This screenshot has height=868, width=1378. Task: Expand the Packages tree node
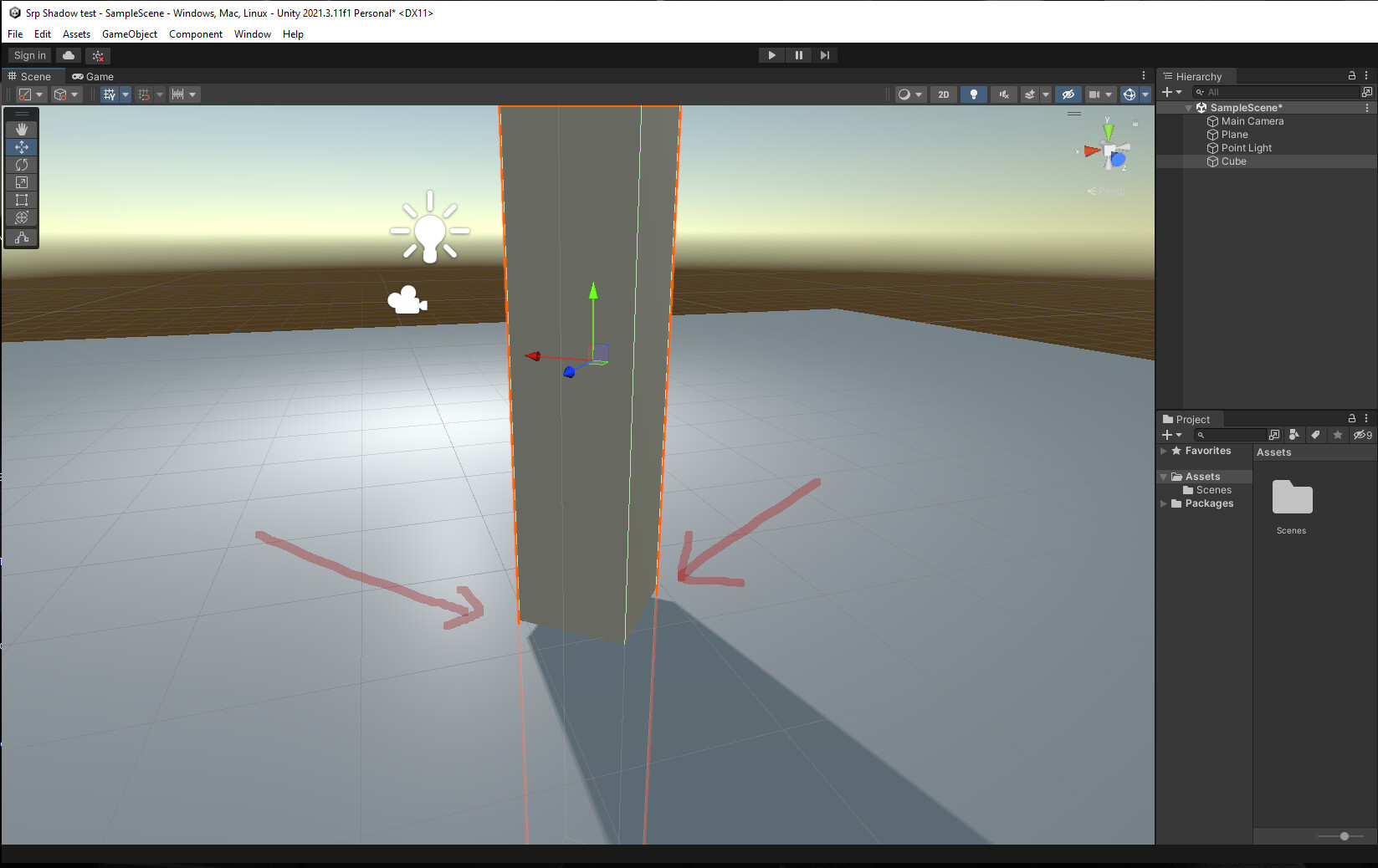1163,503
